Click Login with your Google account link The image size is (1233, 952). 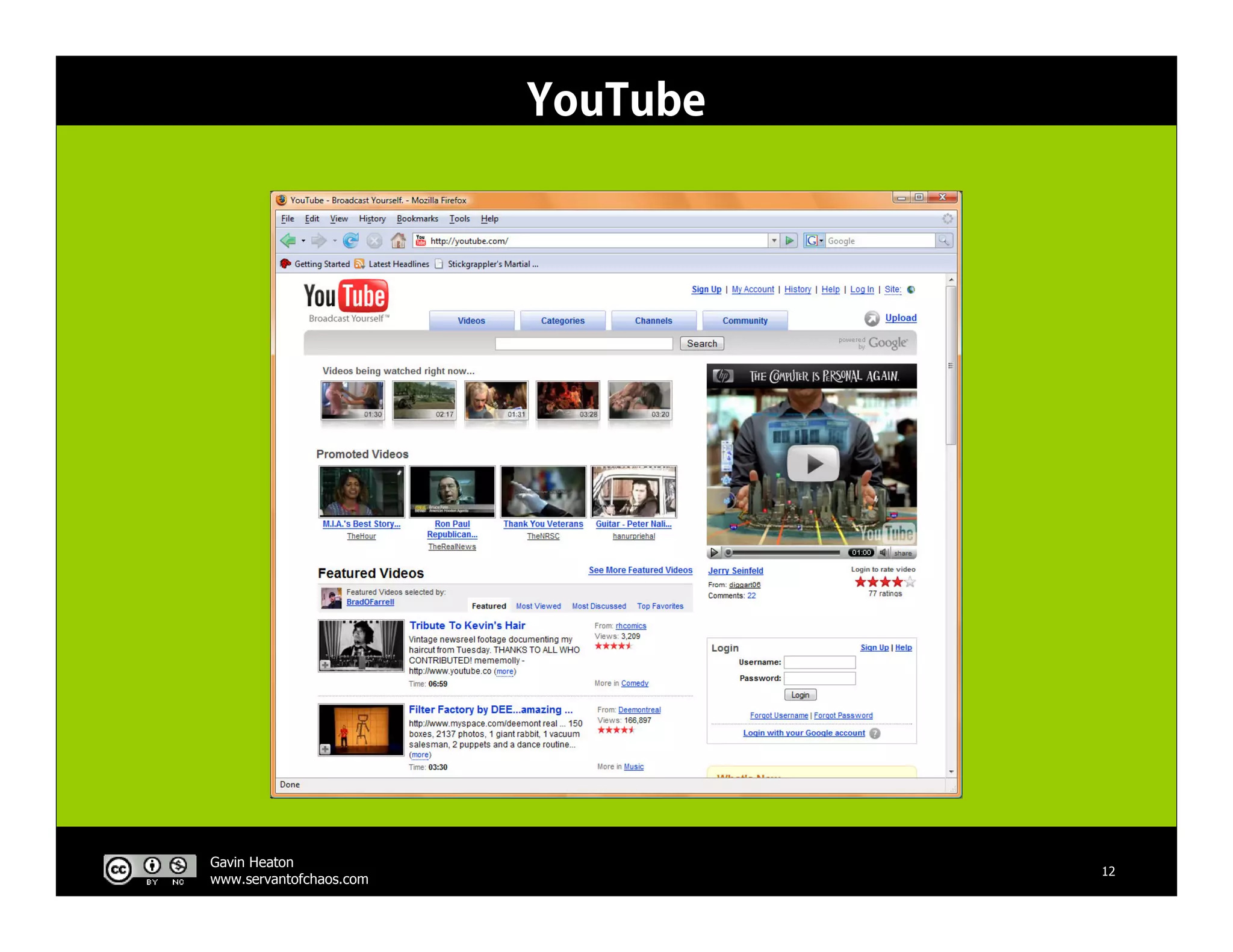[804, 733]
